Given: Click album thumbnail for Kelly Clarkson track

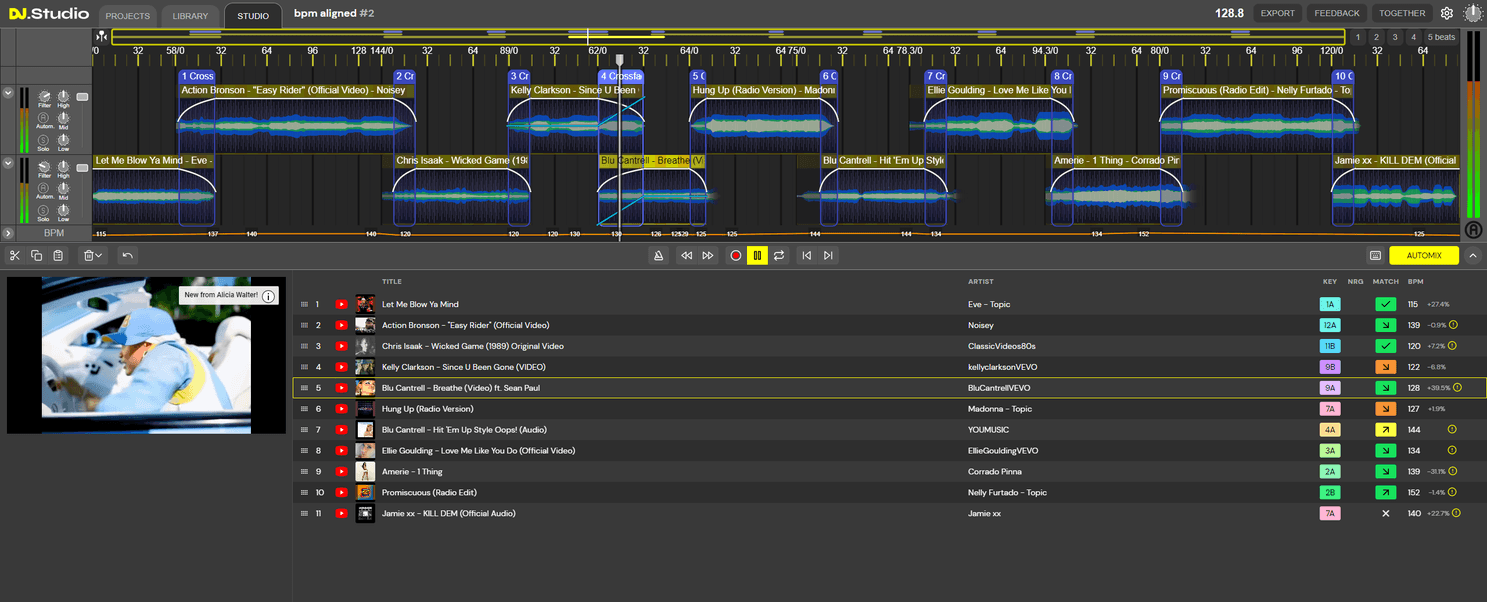Looking at the screenshot, I should click(x=365, y=367).
